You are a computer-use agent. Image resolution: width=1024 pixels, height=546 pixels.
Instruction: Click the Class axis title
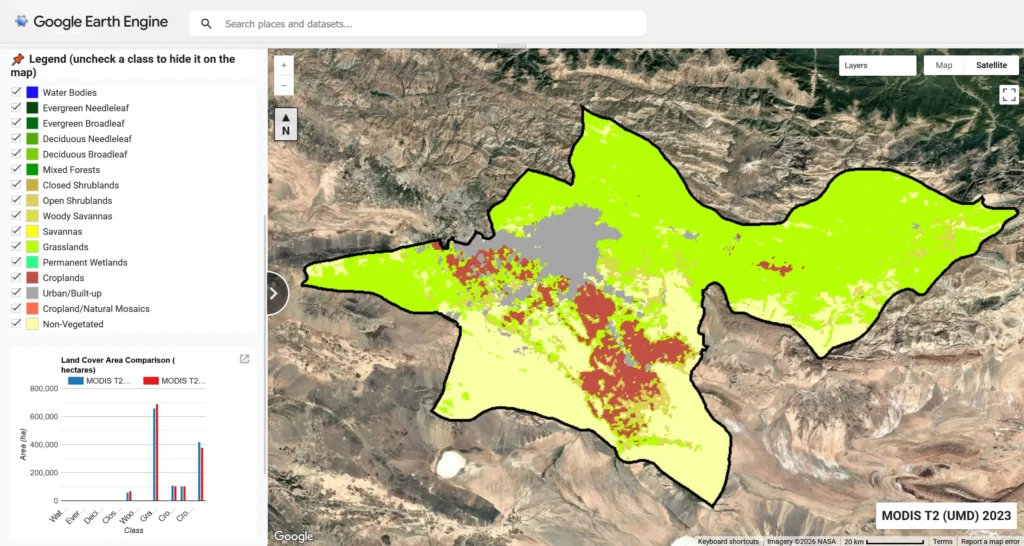(133, 530)
